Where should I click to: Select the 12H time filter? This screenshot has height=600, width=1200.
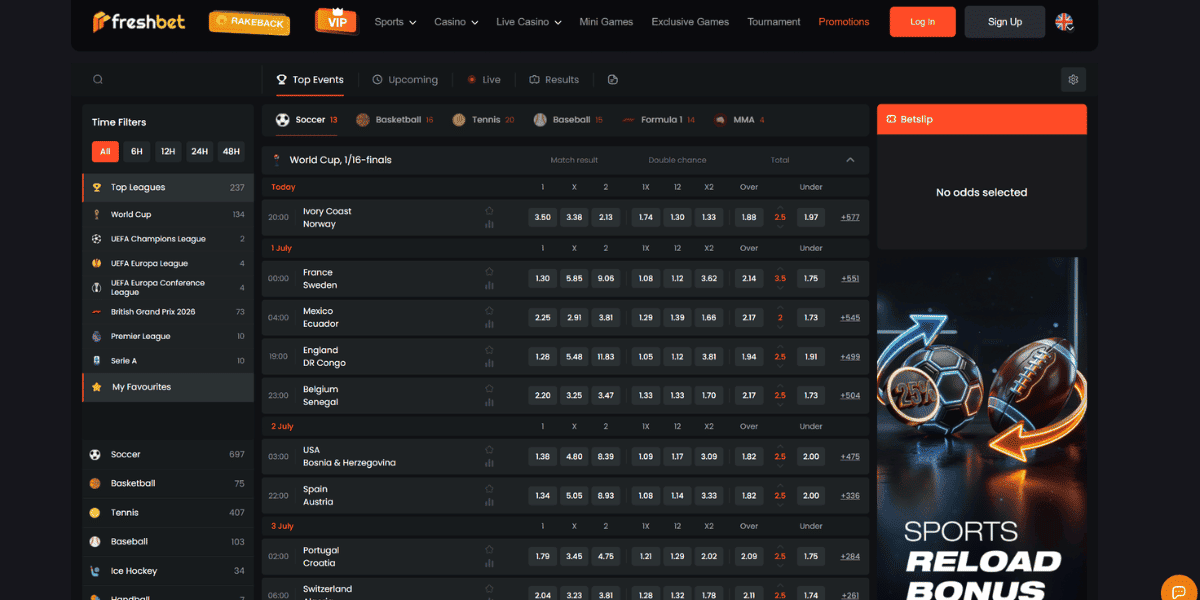(x=168, y=152)
